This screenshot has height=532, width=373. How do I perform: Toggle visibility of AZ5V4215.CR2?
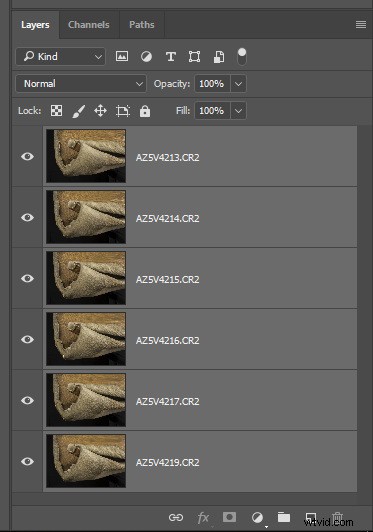[27, 278]
